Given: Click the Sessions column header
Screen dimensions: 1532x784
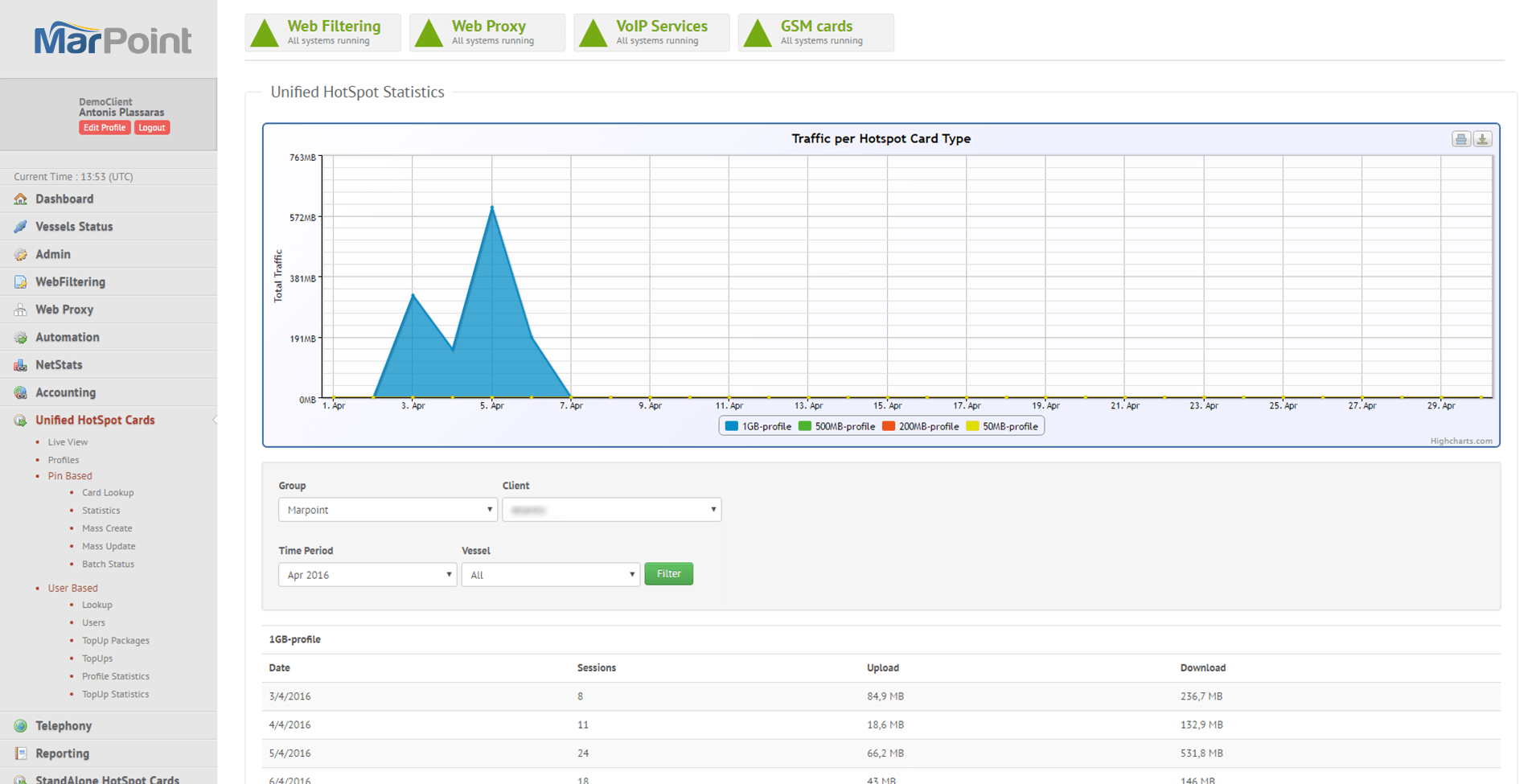Looking at the screenshot, I should pos(597,667).
